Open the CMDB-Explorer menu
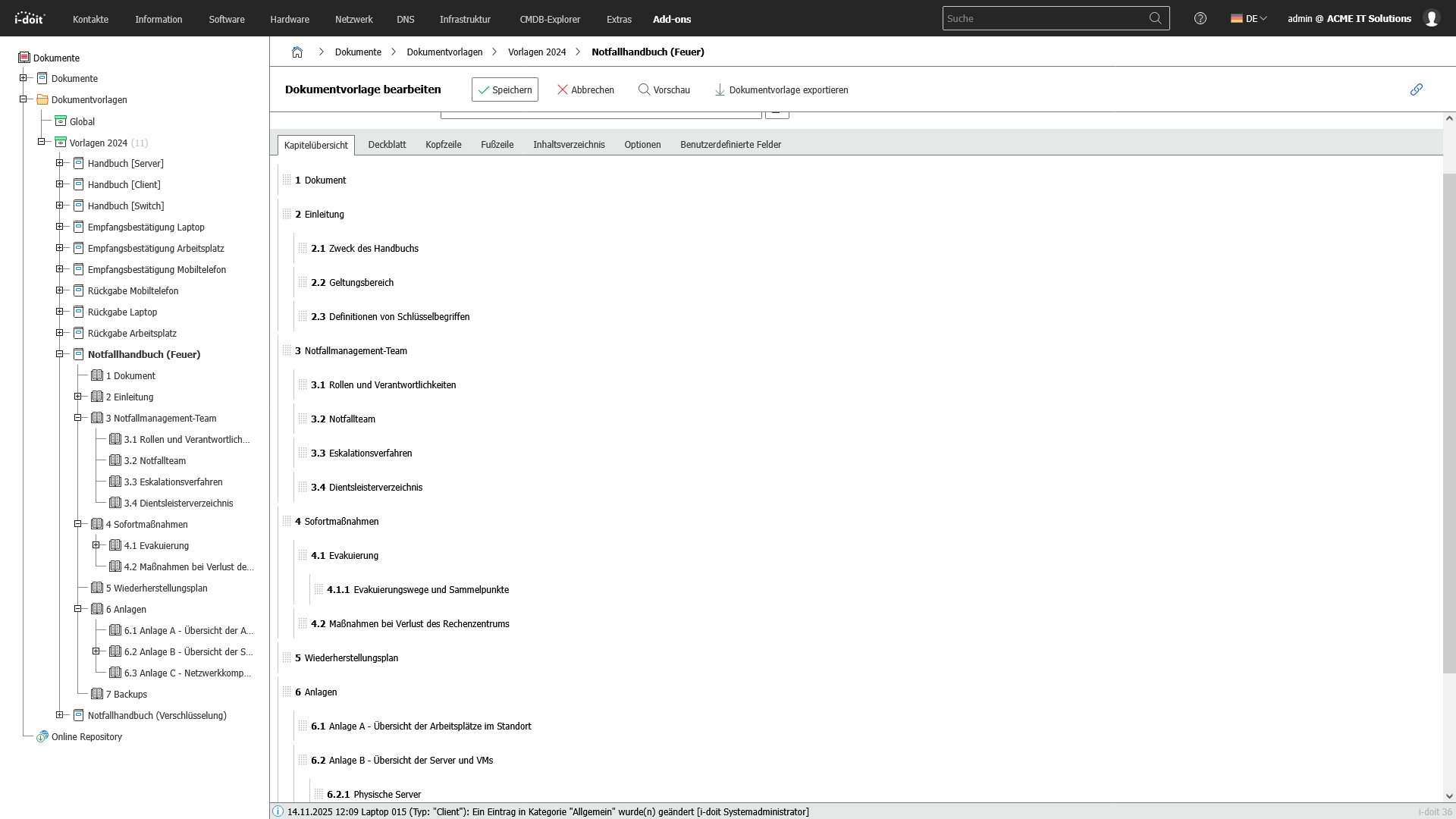1456x819 pixels. 550,19
